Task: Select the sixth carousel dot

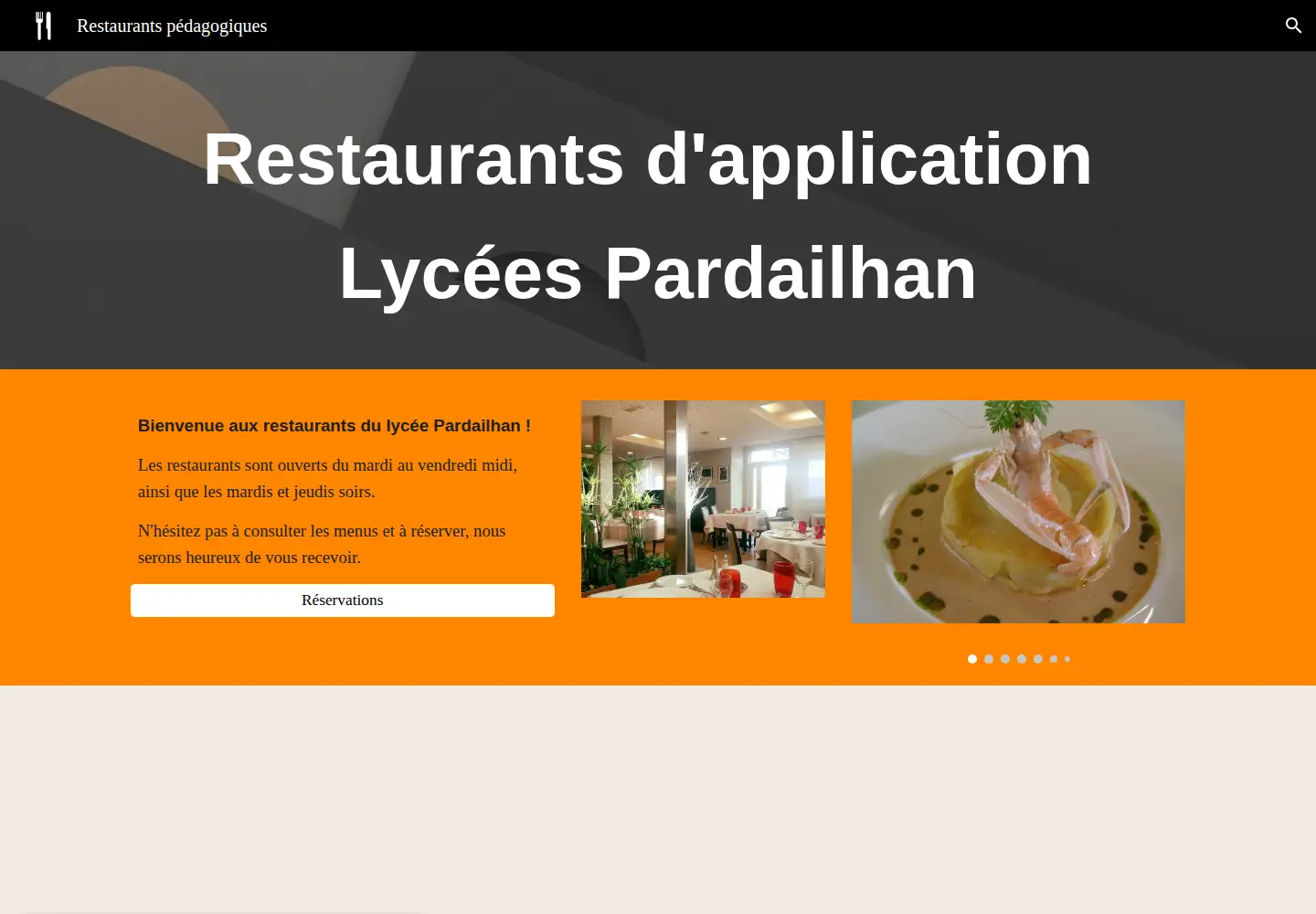Action: 1054,659
